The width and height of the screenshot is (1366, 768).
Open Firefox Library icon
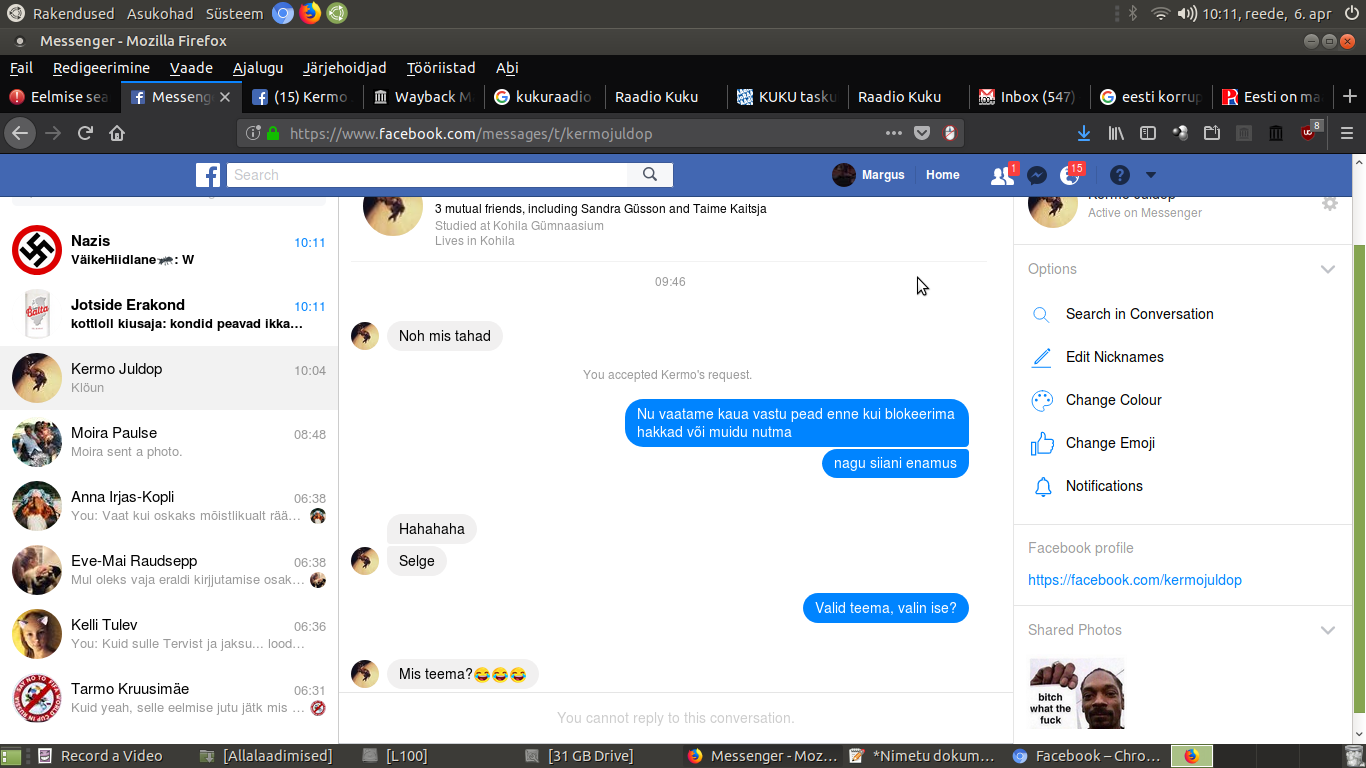coord(1116,133)
